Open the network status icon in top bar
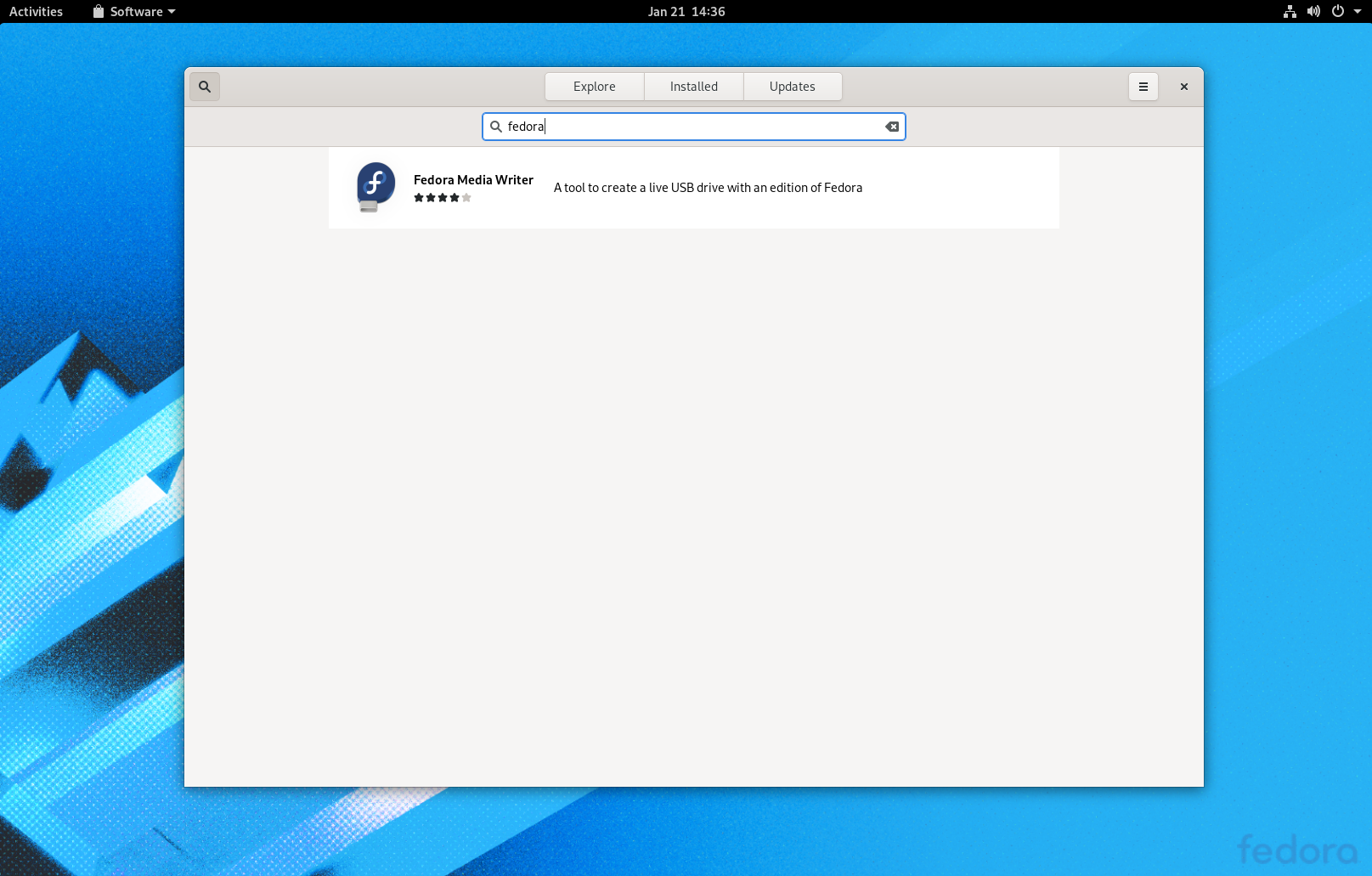This screenshot has width=1372, height=876. click(x=1290, y=12)
